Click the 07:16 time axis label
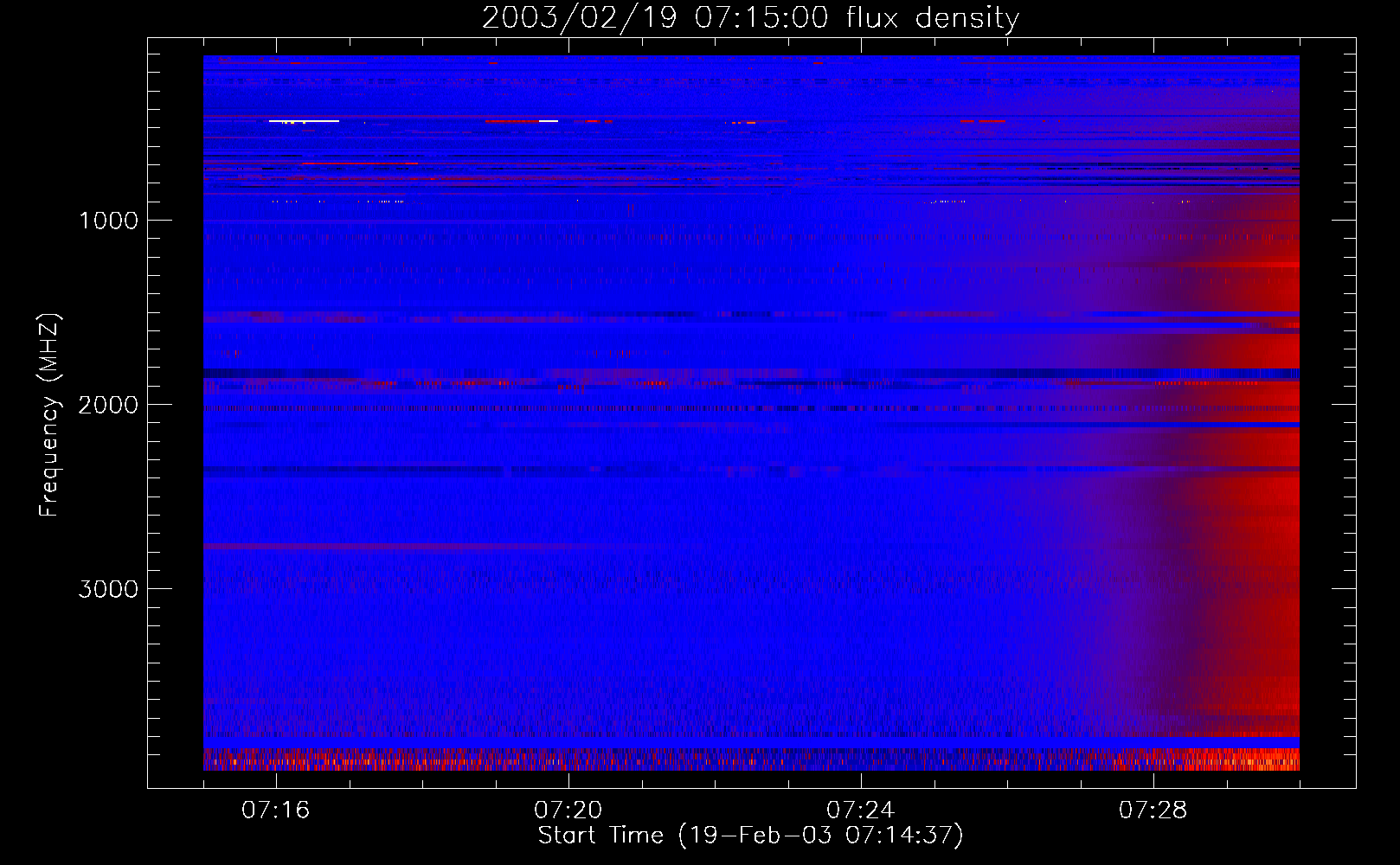Image resolution: width=1400 pixels, height=865 pixels. point(276,811)
